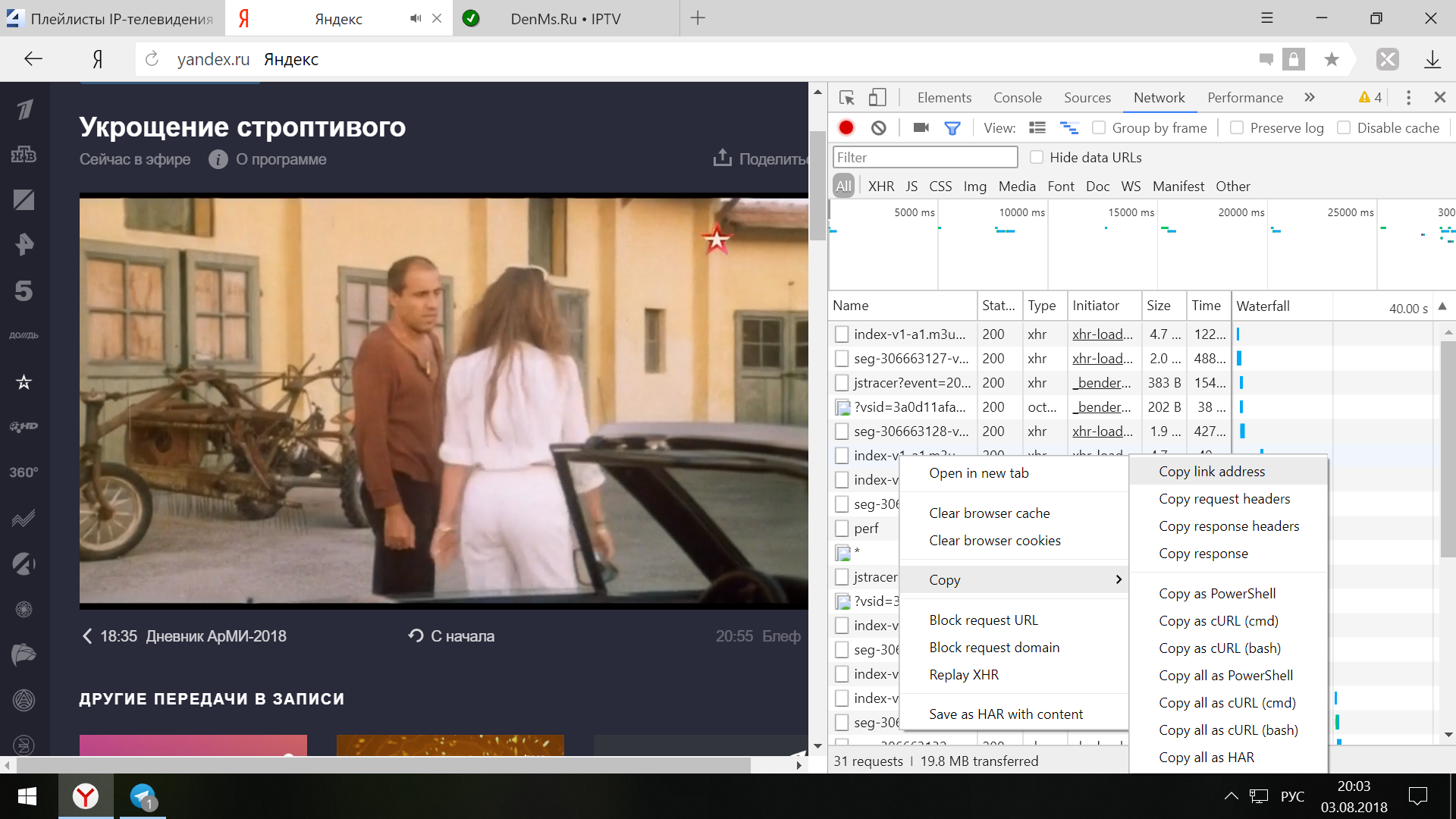
Task: Tick the Hide data URLs checkbox
Action: tap(1037, 158)
